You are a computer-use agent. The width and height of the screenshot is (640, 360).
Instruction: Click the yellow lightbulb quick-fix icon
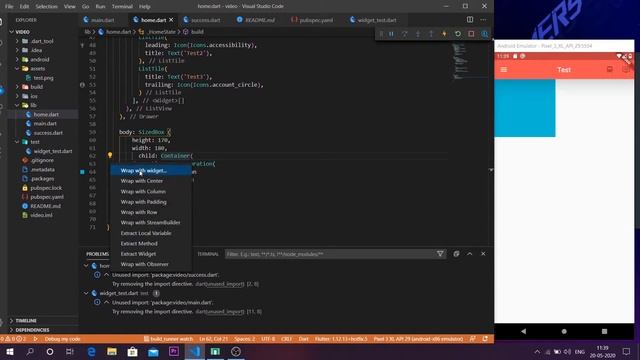110,155
